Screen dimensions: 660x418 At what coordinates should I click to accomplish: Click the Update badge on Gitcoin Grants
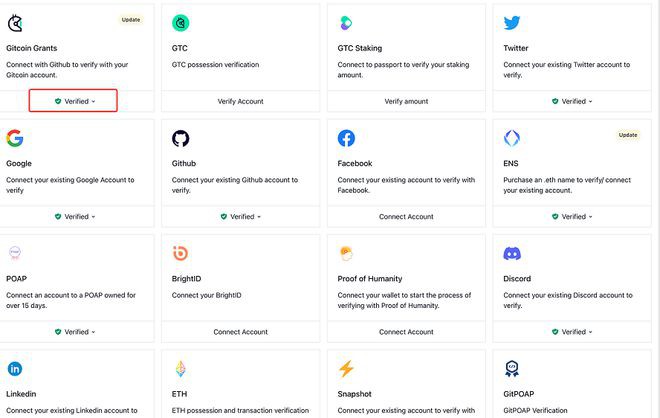point(130,19)
